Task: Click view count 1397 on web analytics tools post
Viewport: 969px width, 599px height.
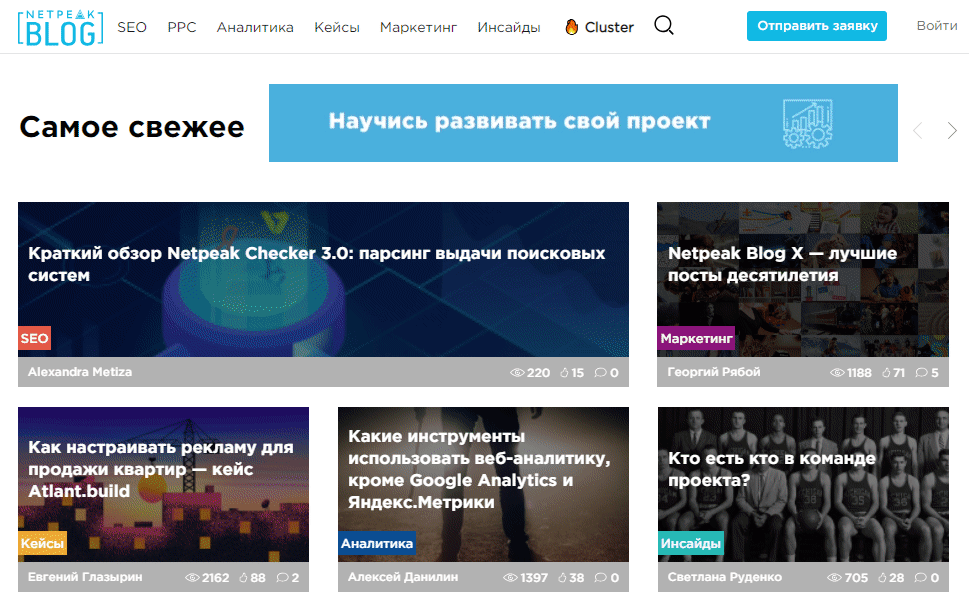Action: point(534,577)
